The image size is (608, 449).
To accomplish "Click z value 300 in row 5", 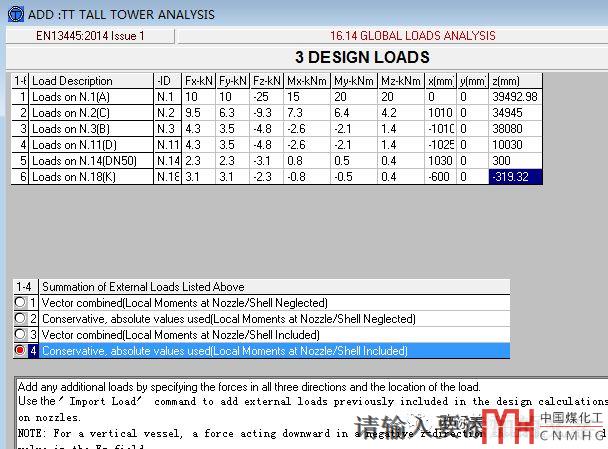I will point(515,161).
